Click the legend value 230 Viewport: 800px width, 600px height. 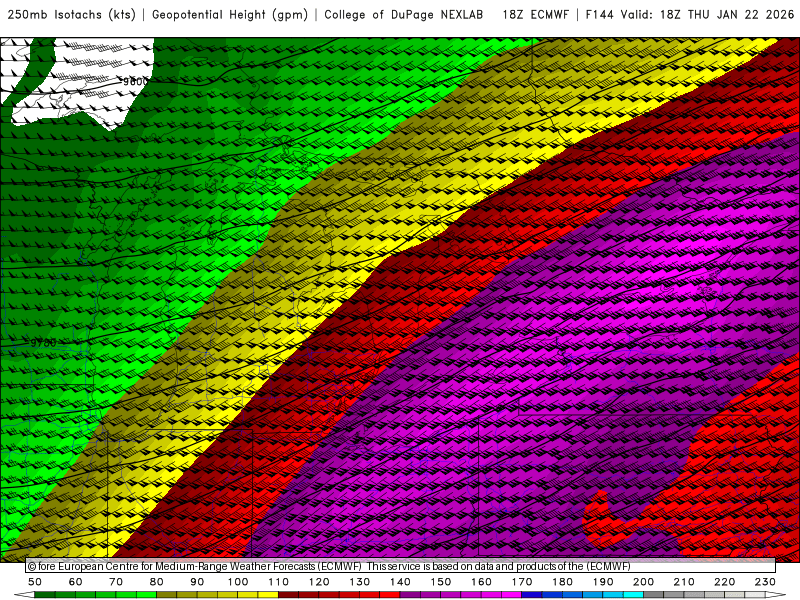[765, 582]
